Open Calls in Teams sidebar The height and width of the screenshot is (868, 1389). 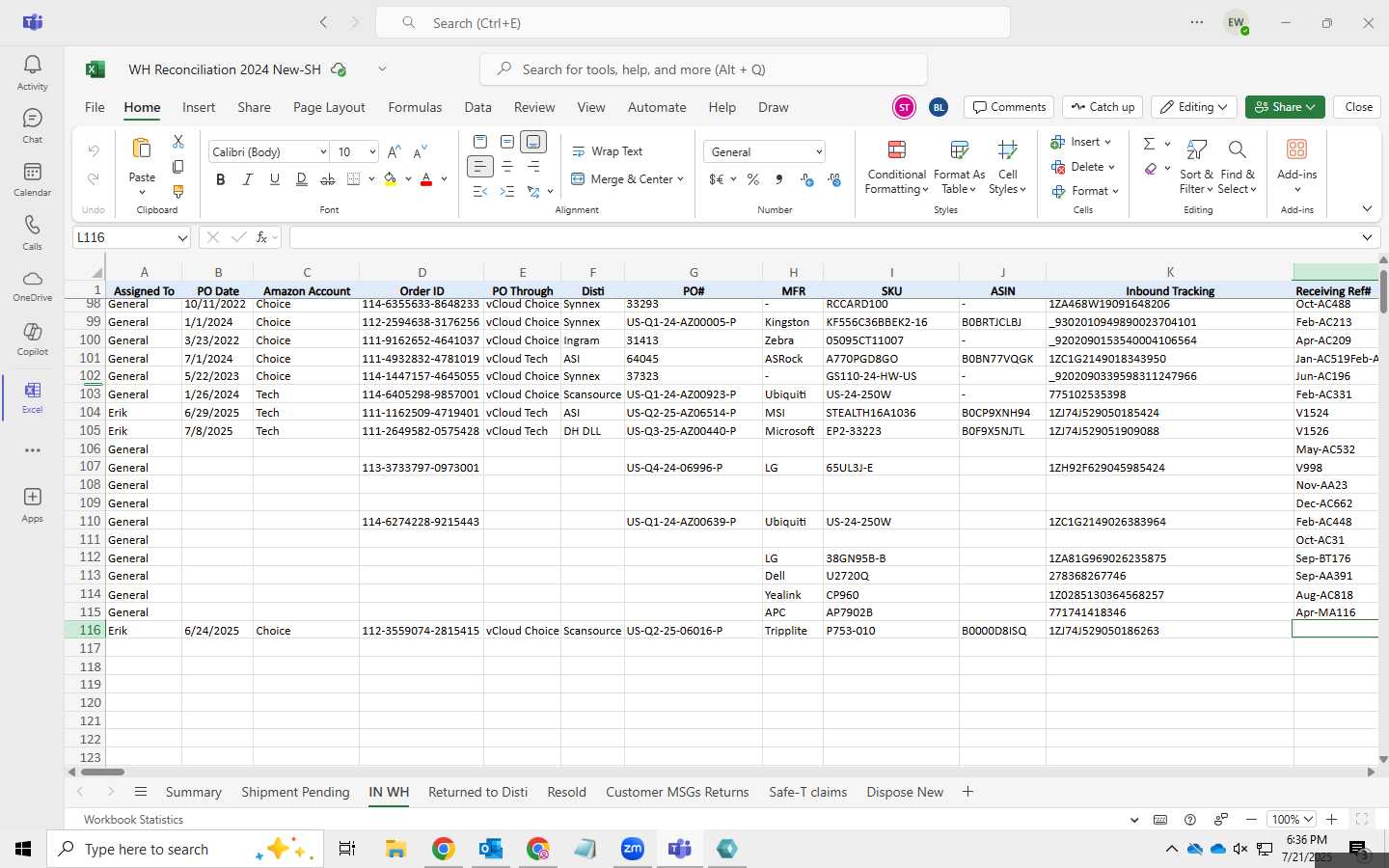(32, 232)
